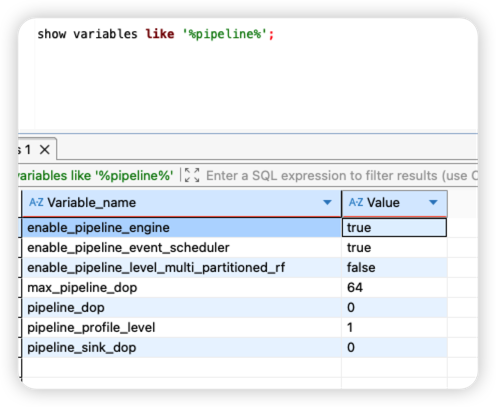The height and width of the screenshot is (407, 496).
Task: Click the A-Z type icon in Value header
Action: 356,202
